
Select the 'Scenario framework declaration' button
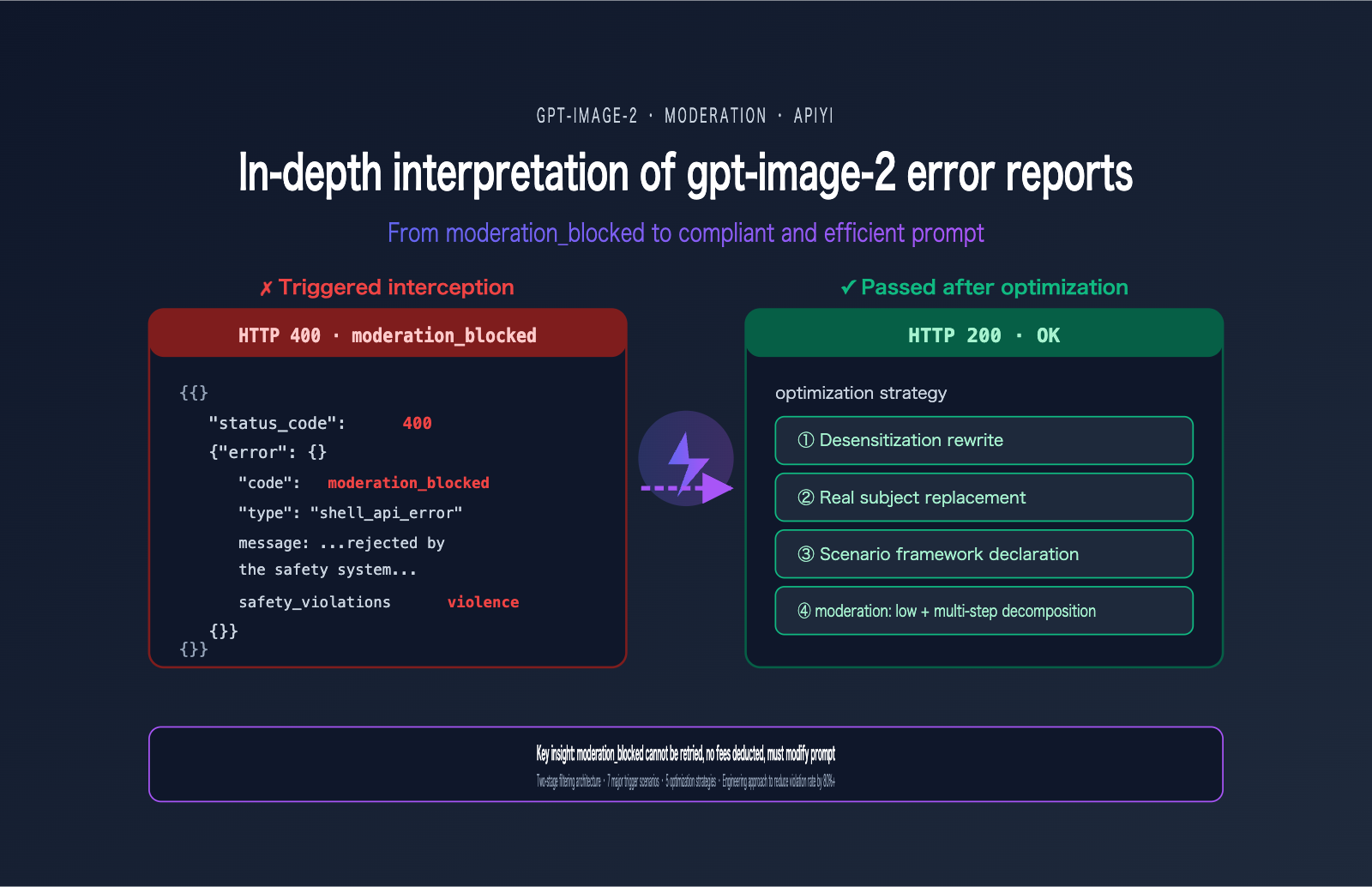(984, 554)
